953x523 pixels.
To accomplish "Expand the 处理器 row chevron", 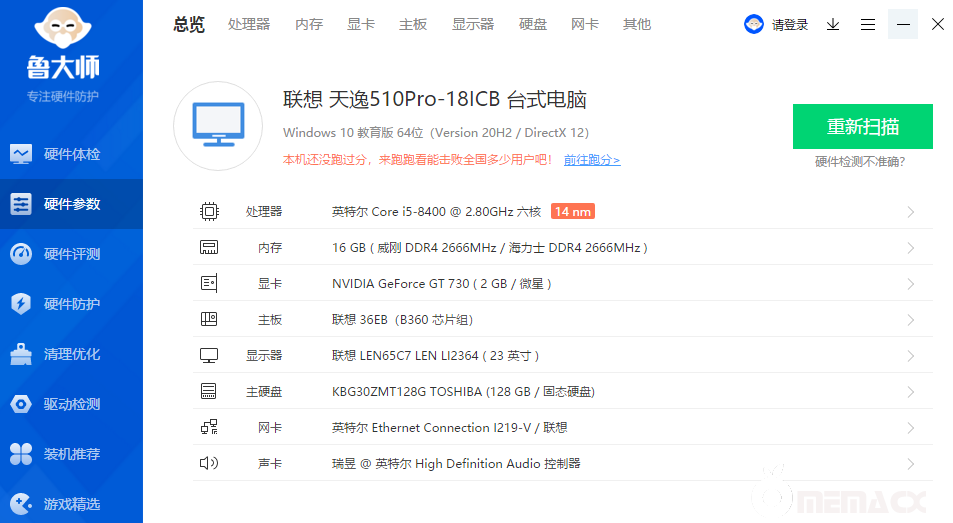I will pos(911,212).
